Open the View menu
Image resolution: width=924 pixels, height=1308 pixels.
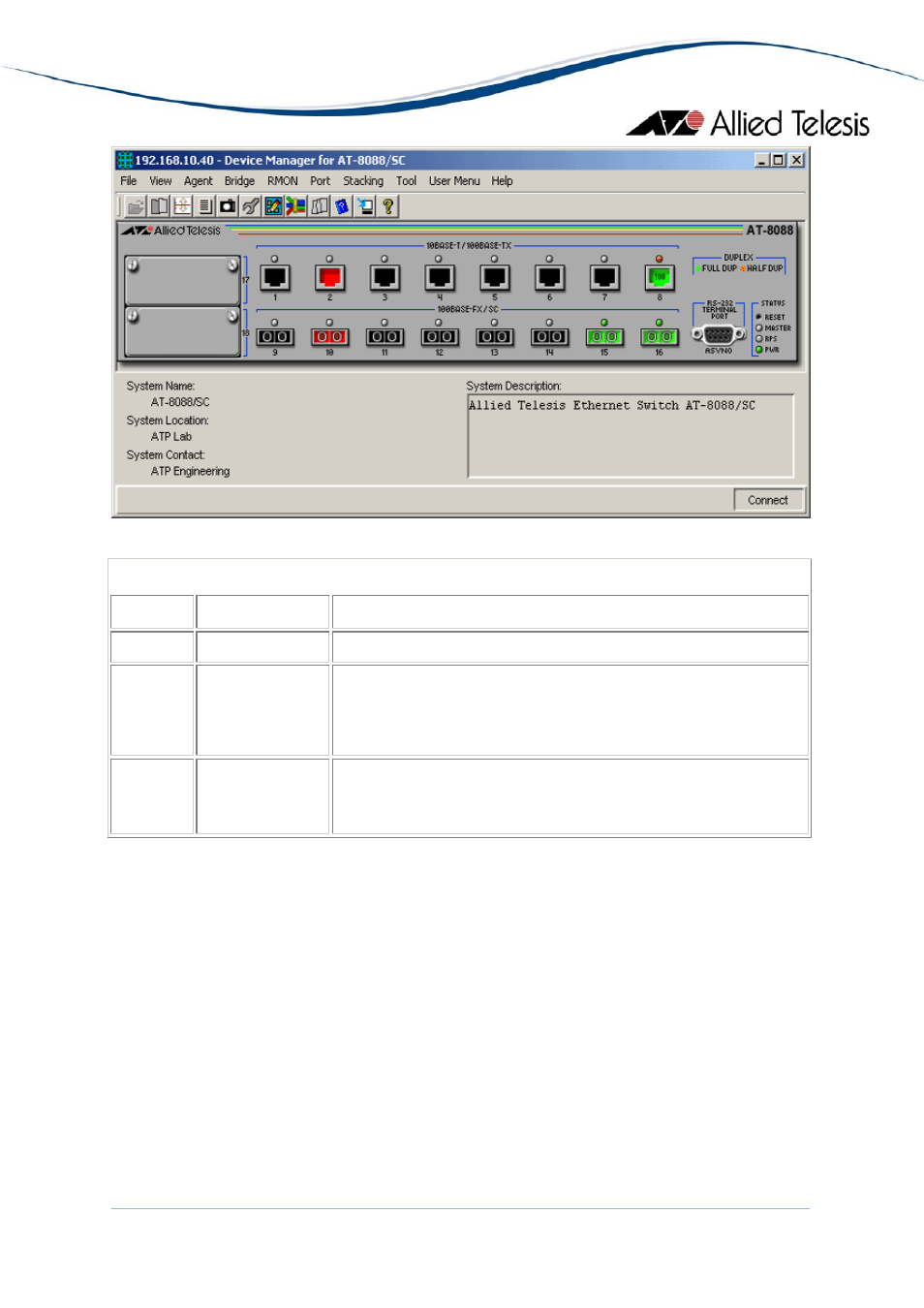point(161,181)
